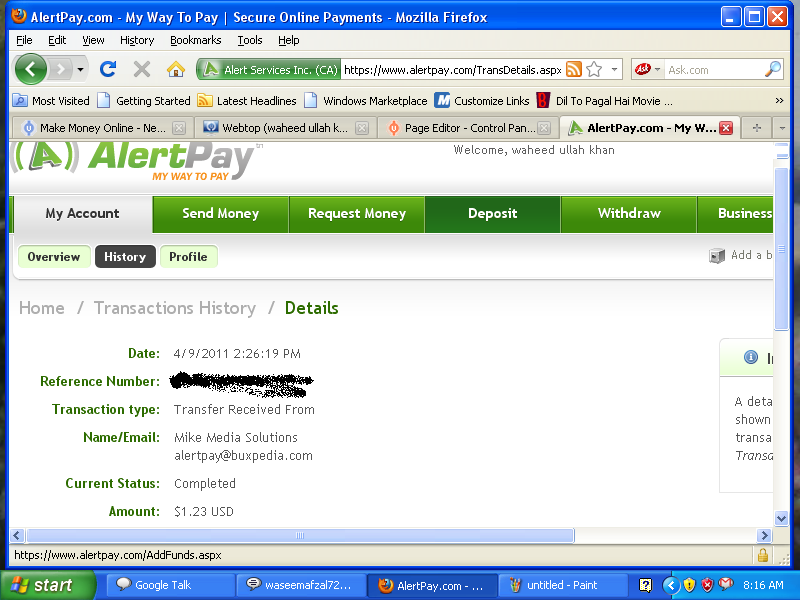Click into the Ask.com search field

[714, 69]
